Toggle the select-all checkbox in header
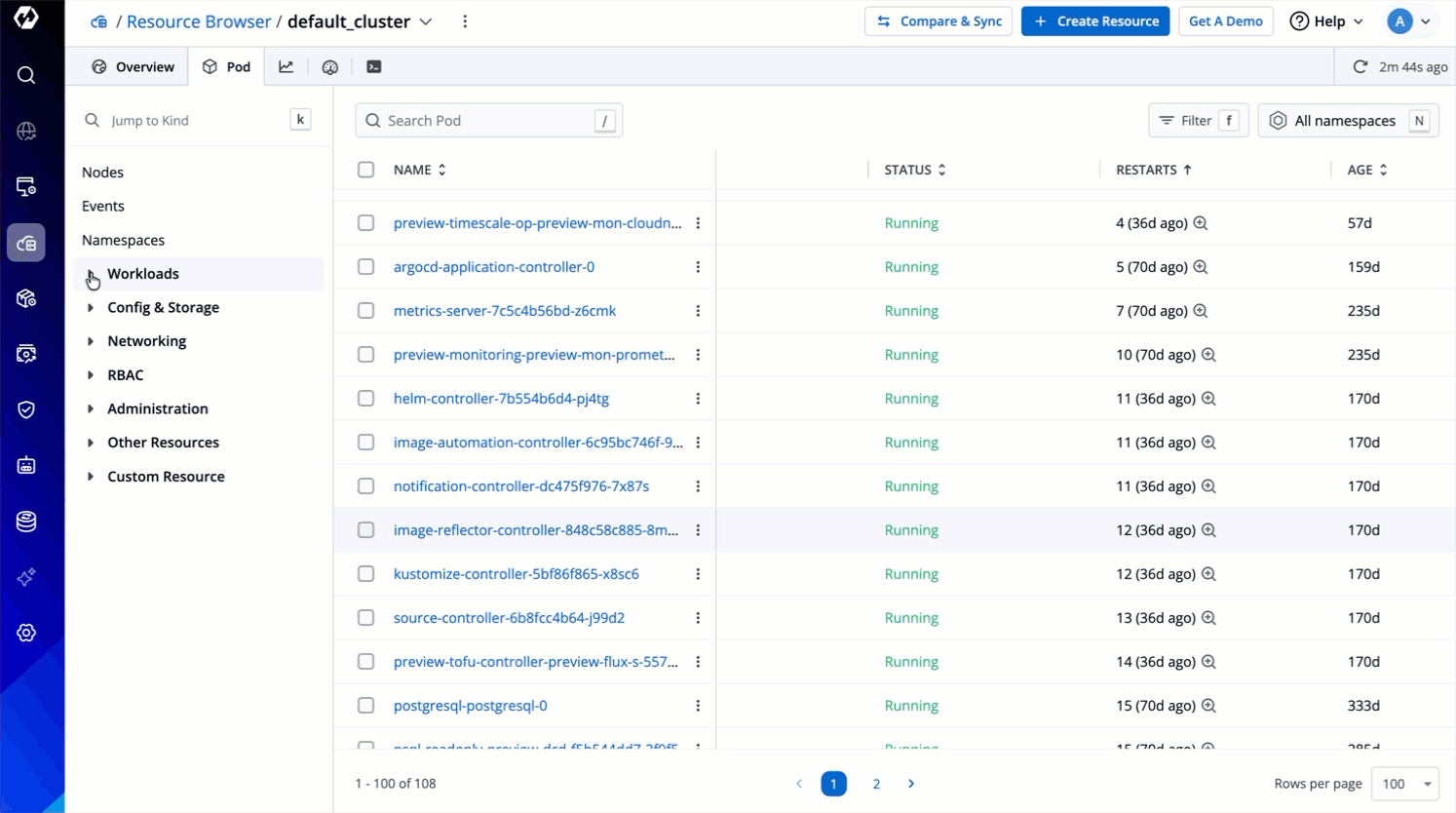This screenshot has height=813, width=1456. [365, 170]
